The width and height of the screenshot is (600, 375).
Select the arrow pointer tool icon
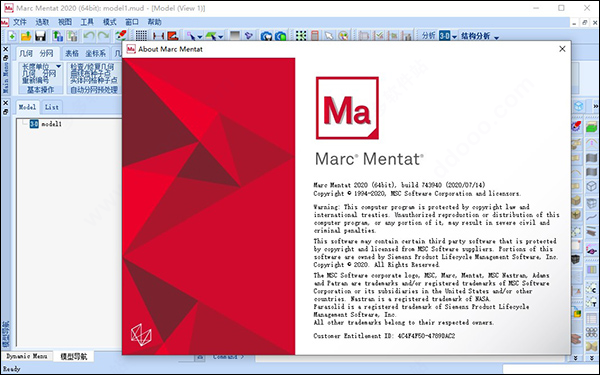click(x=329, y=36)
